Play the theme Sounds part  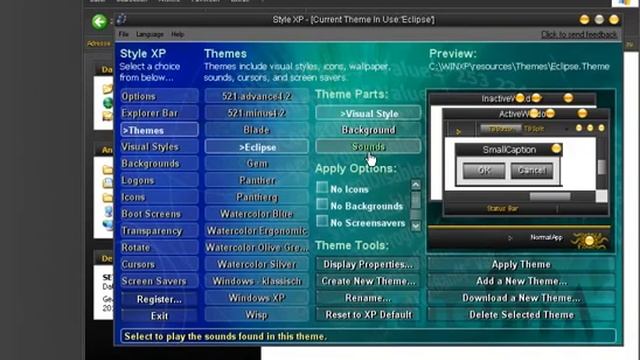click(368, 147)
